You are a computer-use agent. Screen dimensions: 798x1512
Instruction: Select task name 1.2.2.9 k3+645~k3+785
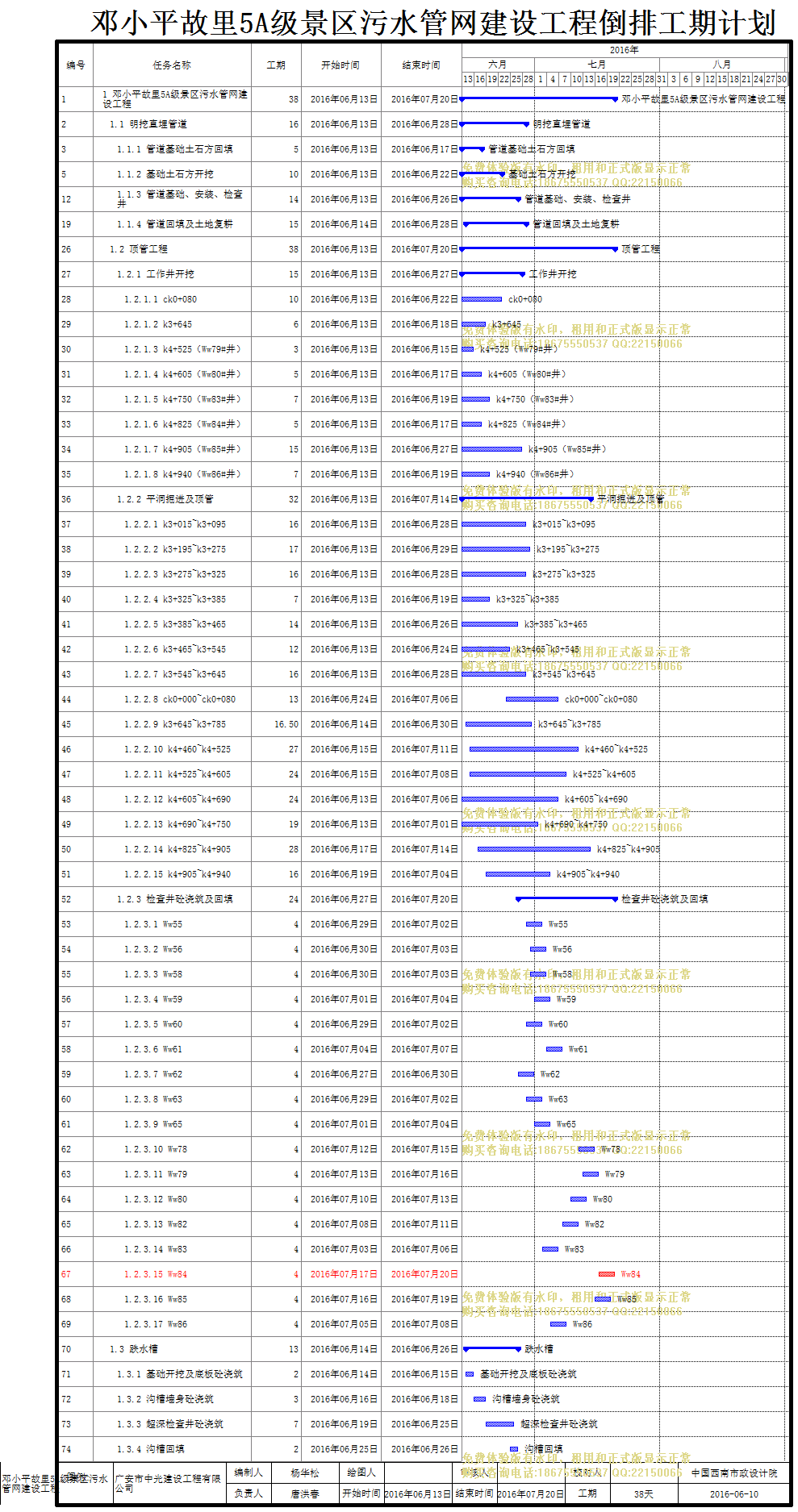point(175,724)
